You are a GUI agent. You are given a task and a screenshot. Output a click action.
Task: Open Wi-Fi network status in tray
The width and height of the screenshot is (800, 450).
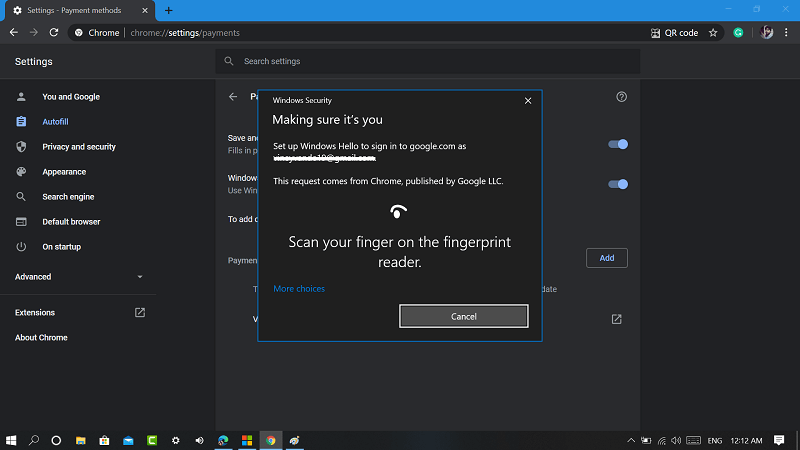click(x=662, y=440)
